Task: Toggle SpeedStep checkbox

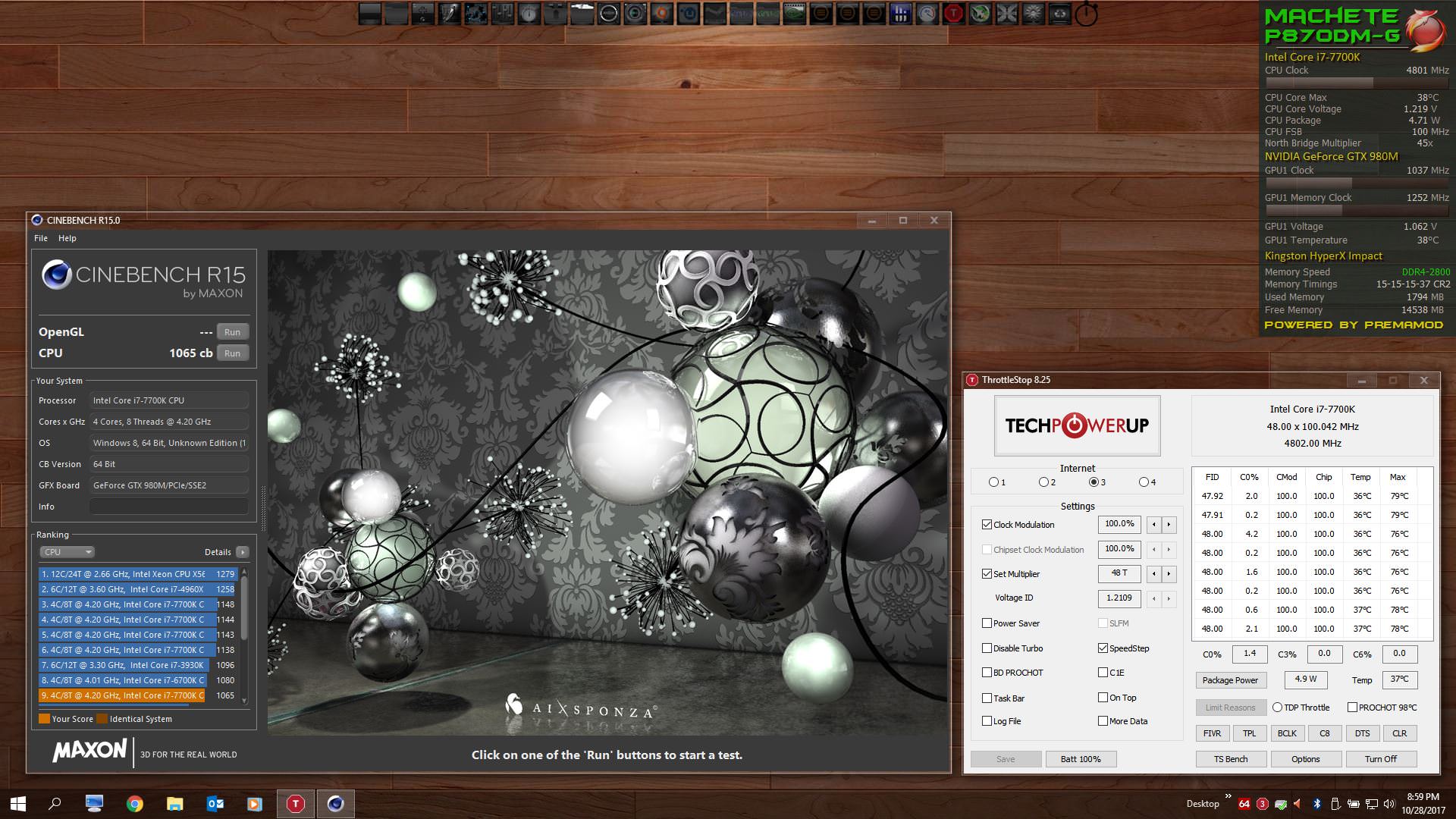Action: coord(1103,648)
